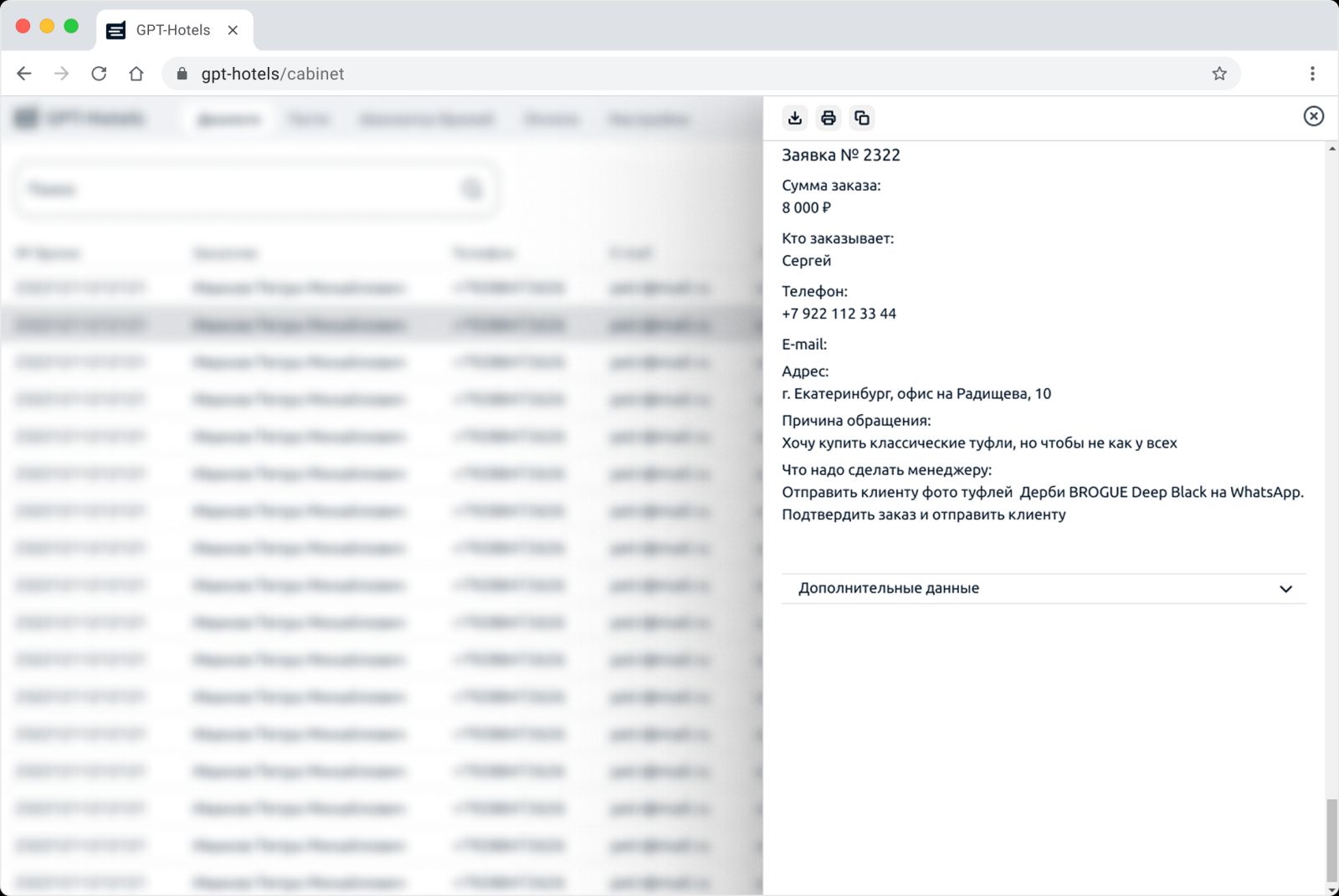This screenshot has height=896, width=1339.
Task: Select the GPT-Hotels browser tab
Action: [x=173, y=30]
